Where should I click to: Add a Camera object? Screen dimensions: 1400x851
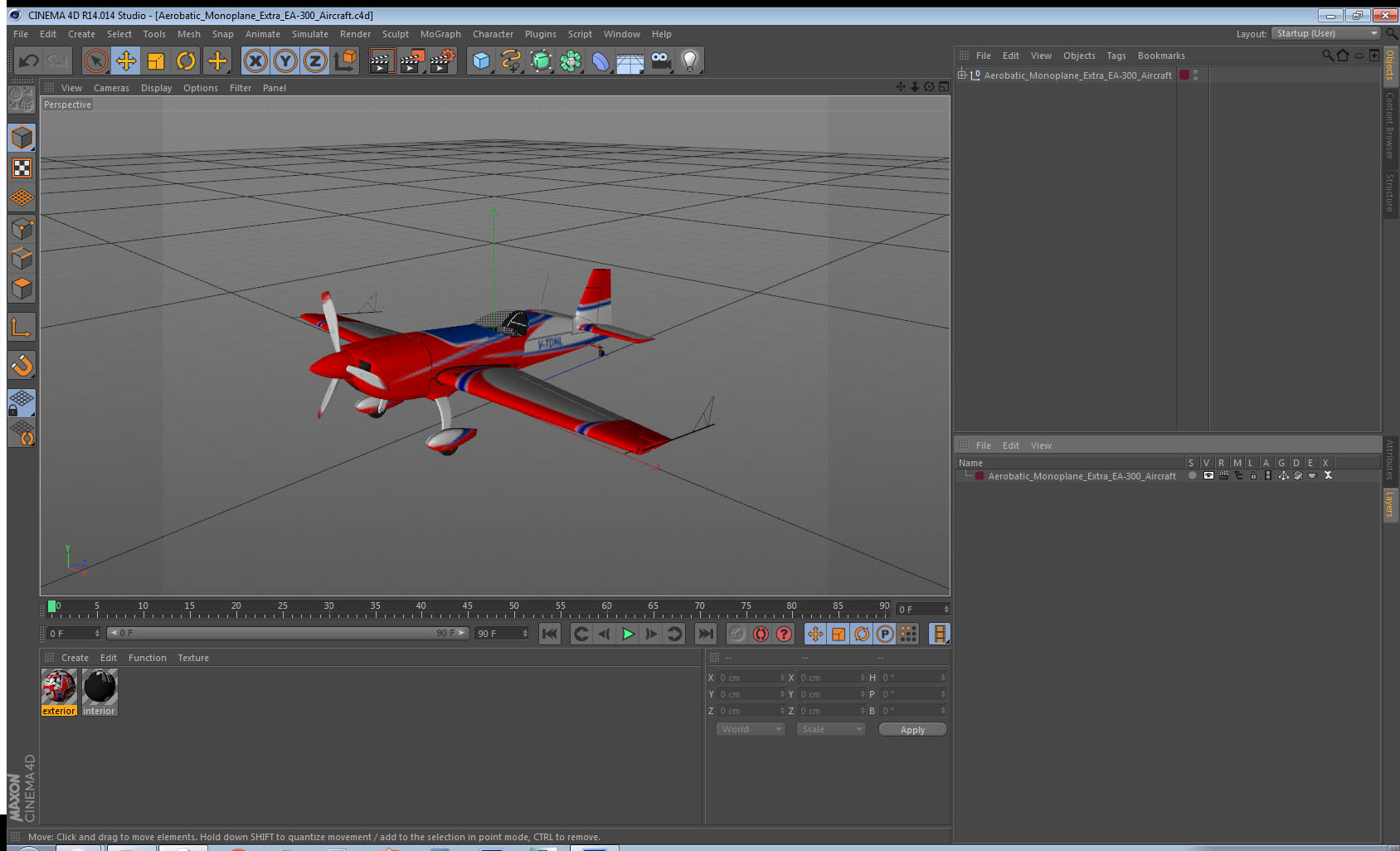tap(660, 61)
